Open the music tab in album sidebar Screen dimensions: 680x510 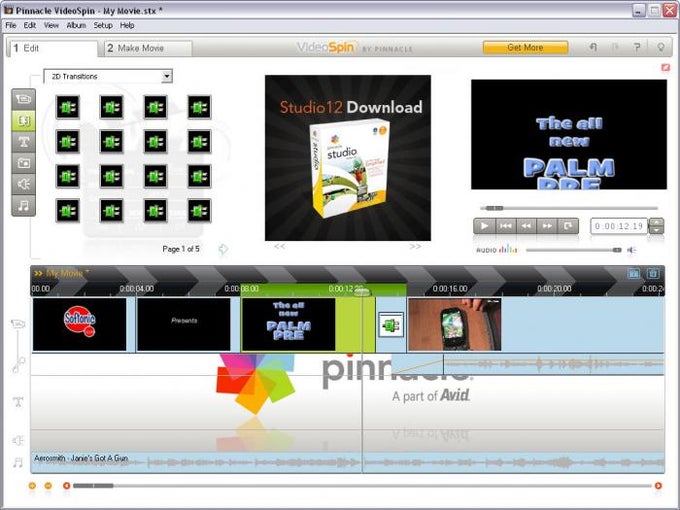point(23,205)
